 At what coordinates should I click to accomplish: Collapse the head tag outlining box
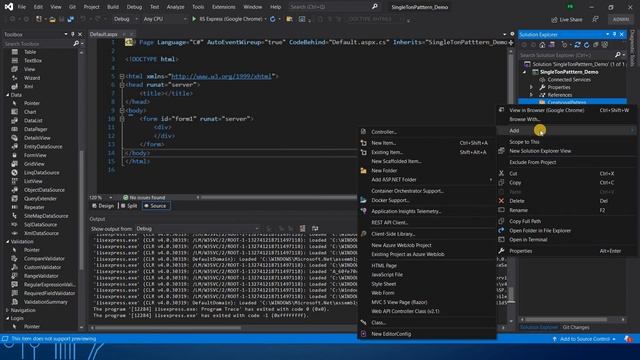click(122, 85)
